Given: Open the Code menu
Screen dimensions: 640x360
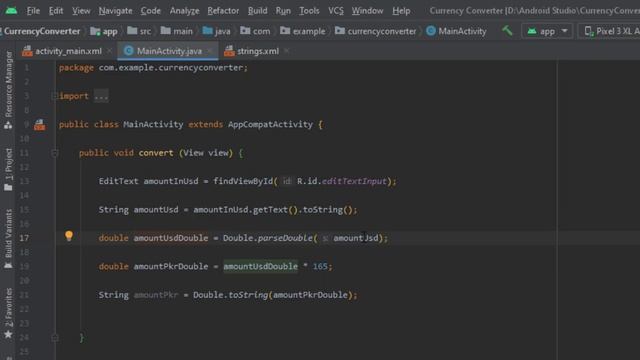Looking at the screenshot, I should point(151,11).
